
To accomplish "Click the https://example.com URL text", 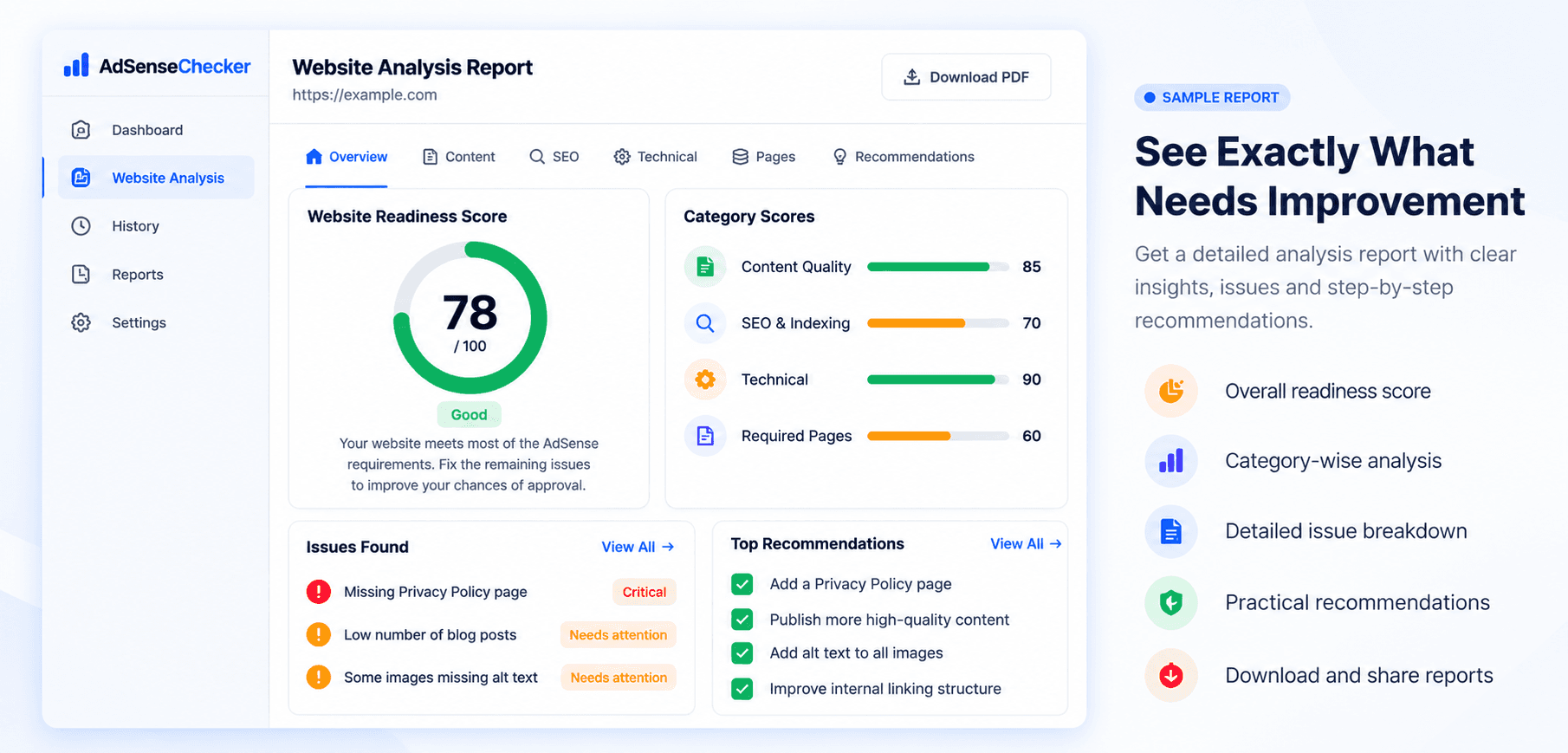I will [x=365, y=94].
